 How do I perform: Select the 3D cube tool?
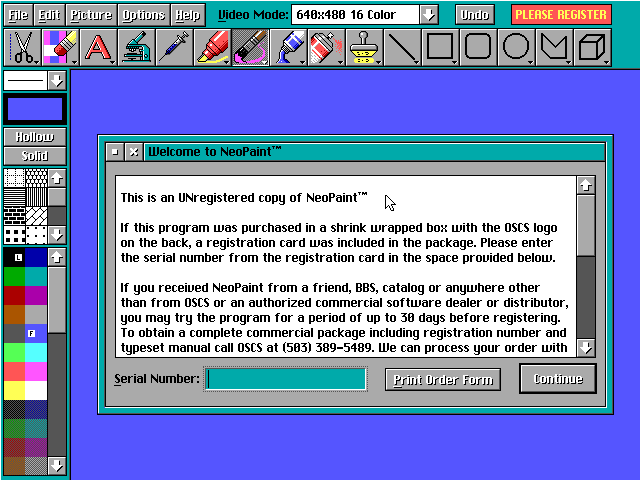[x=592, y=47]
